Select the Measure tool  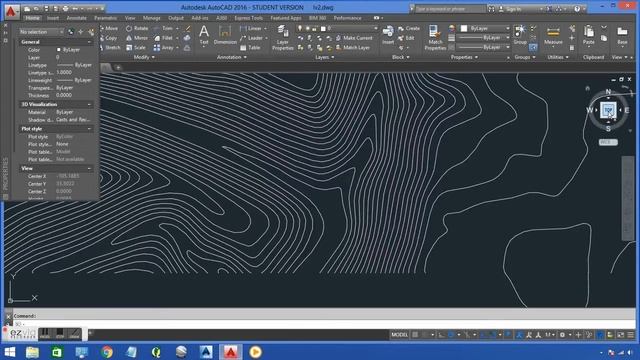553,35
